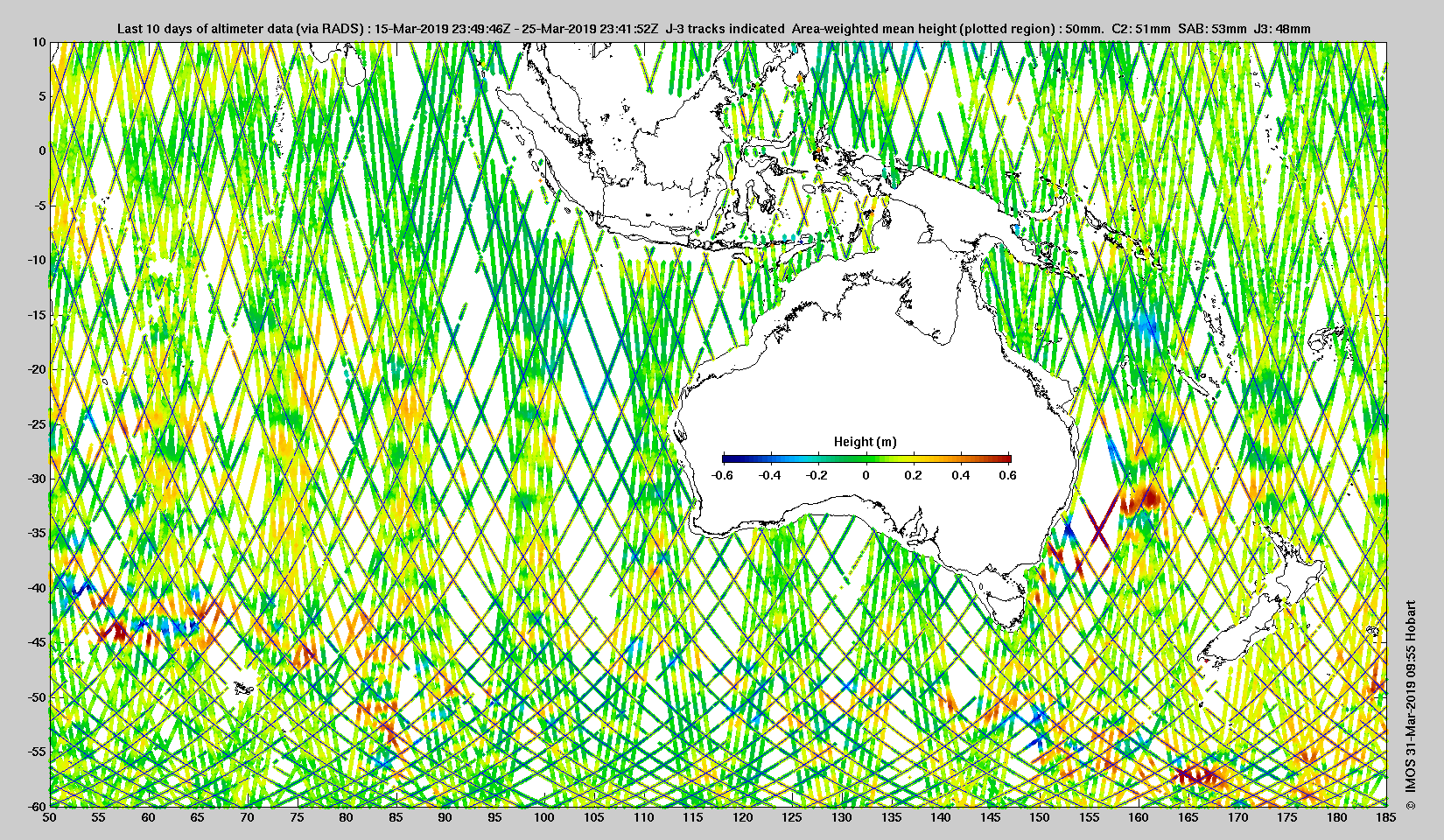This screenshot has height=840, width=1444.
Task: Click the colorbar tick label "0.6"
Action: (x=1008, y=475)
